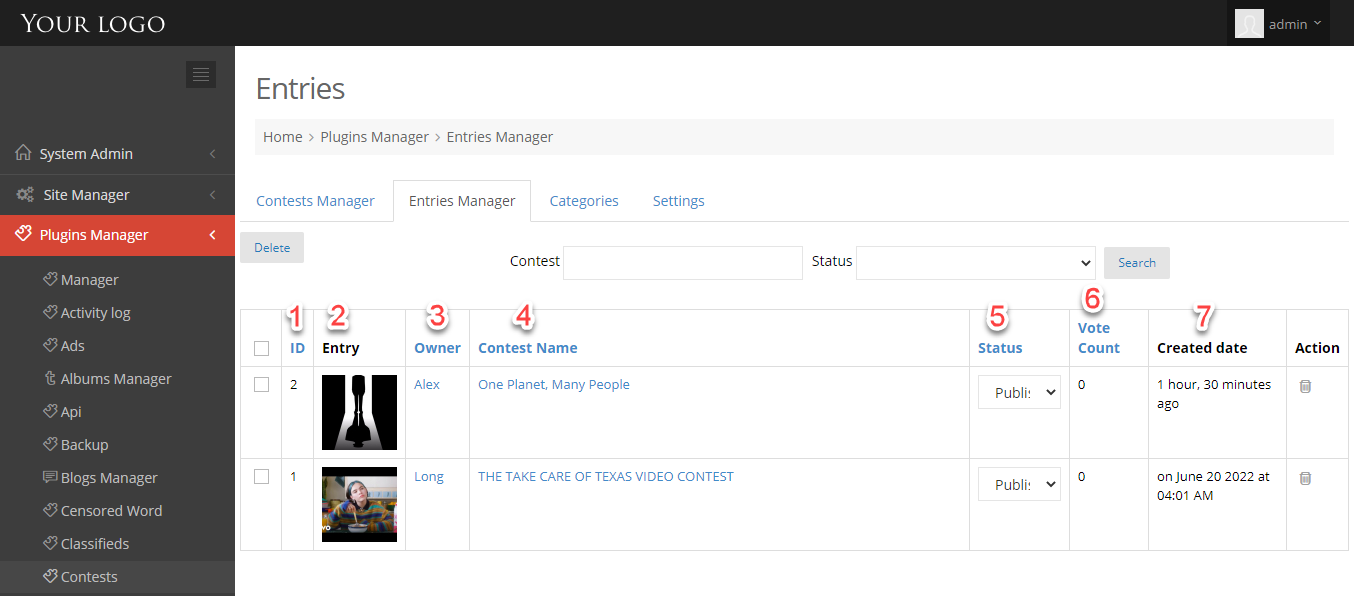
Task: Click '1 hour, 30 minutes ago' date
Action: click(1214, 394)
